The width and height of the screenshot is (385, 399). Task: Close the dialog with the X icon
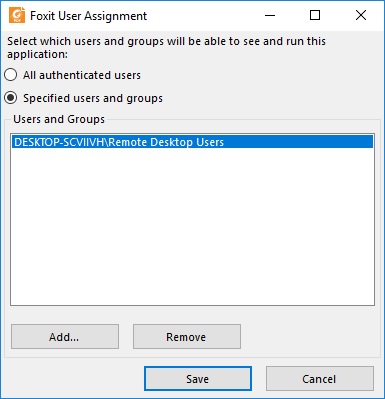361,15
